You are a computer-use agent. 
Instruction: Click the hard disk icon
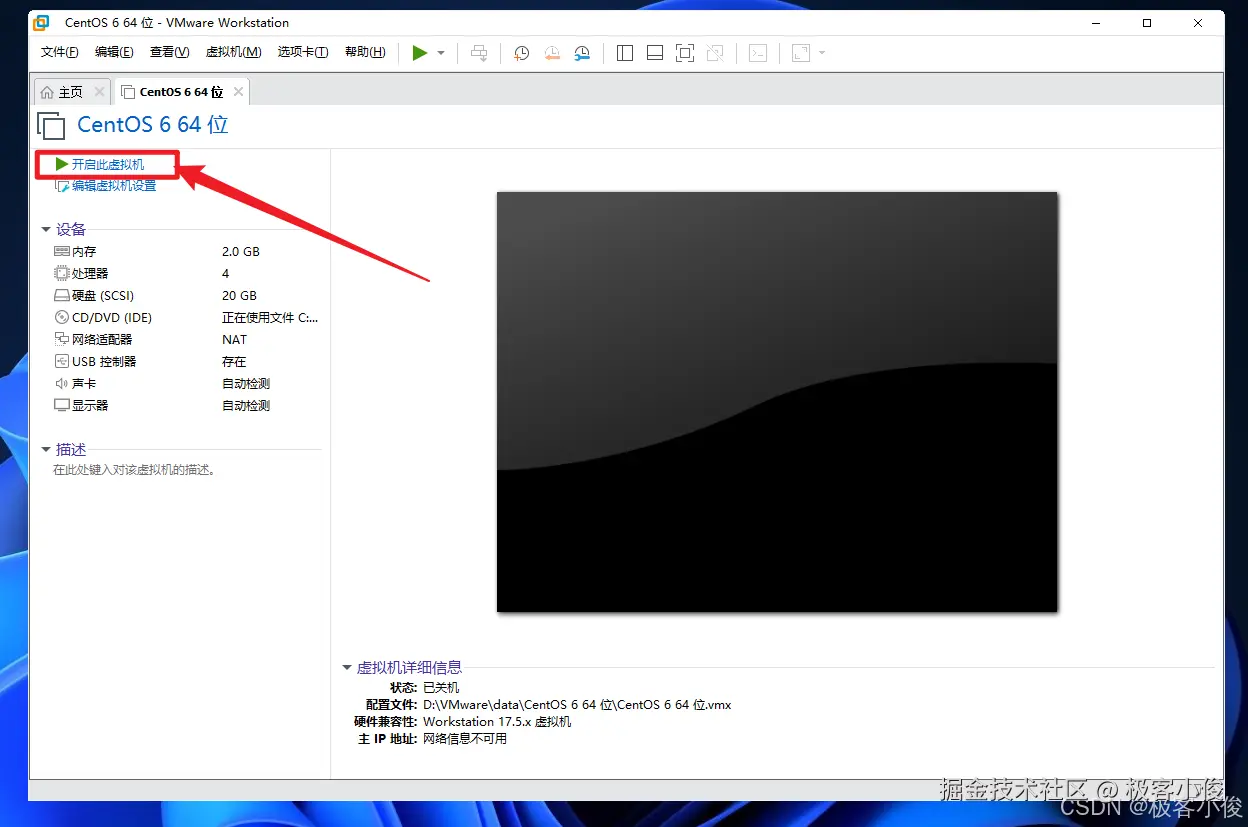(62, 296)
